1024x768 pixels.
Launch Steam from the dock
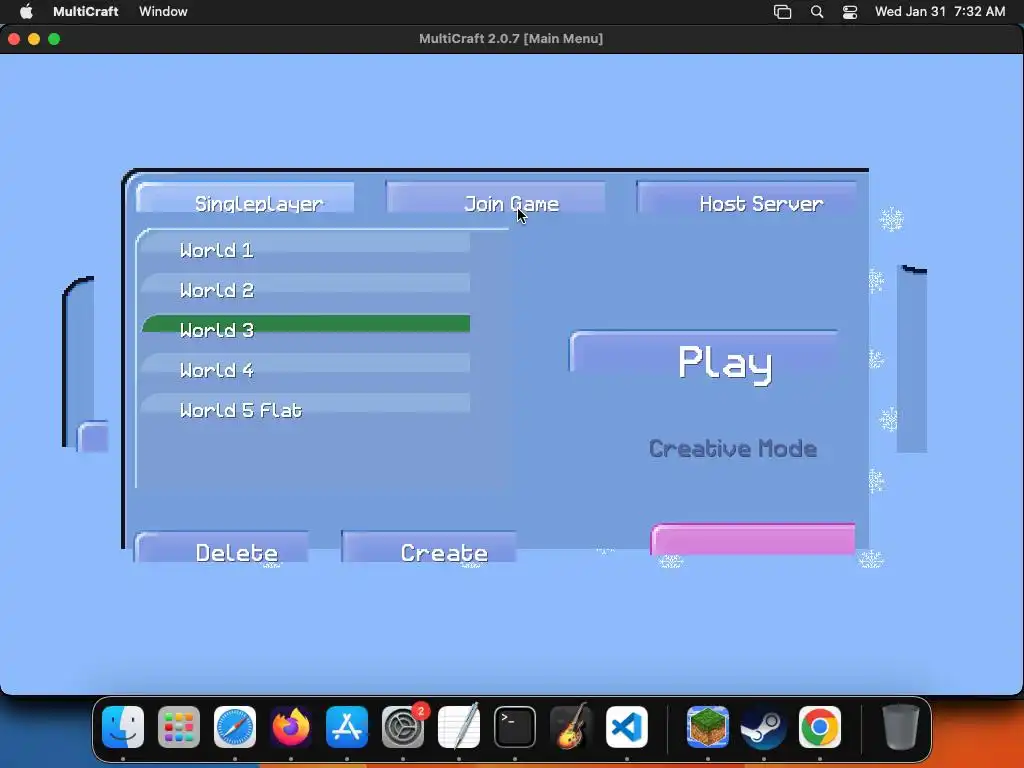(763, 727)
